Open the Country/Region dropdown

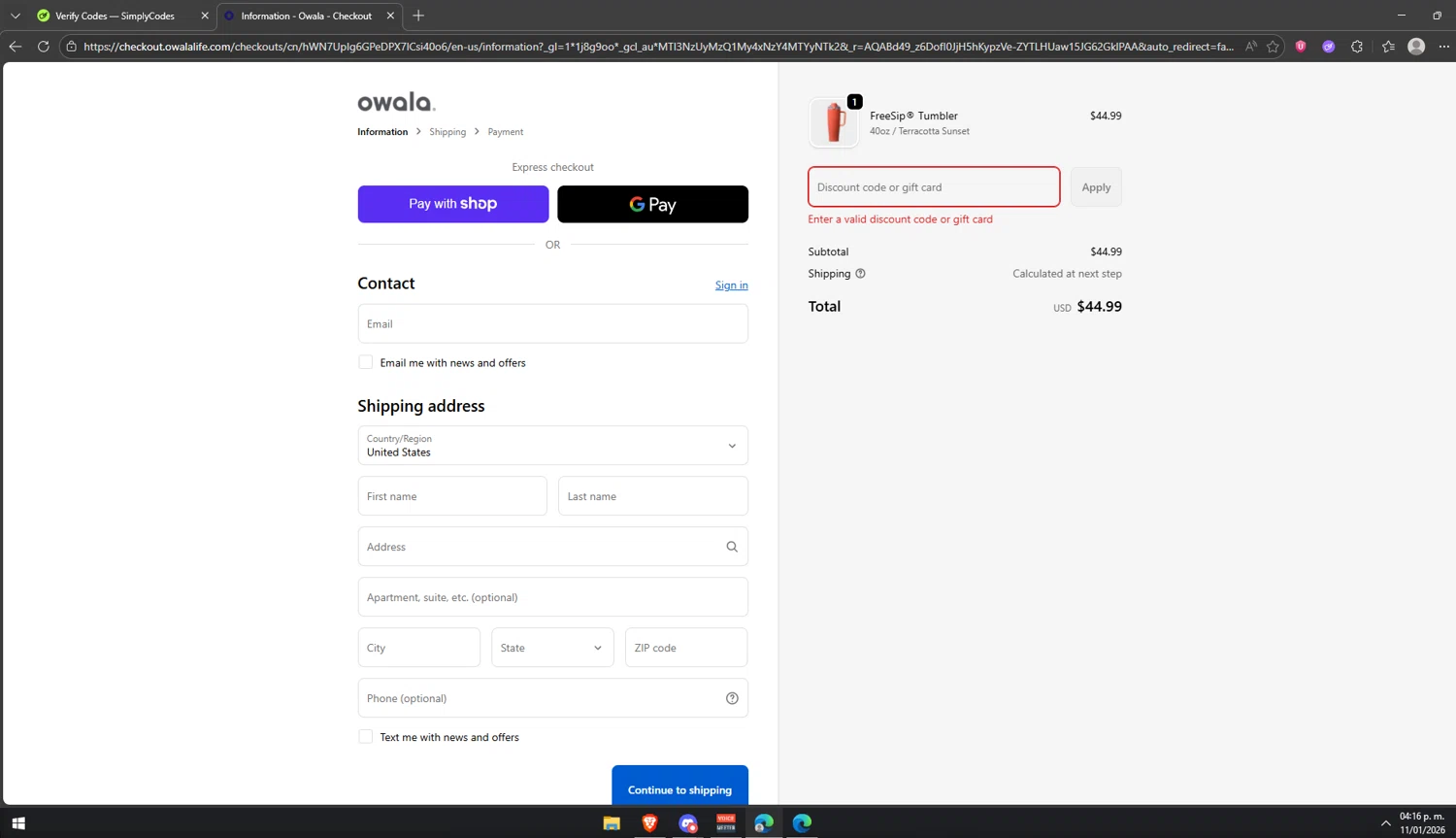(552, 446)
